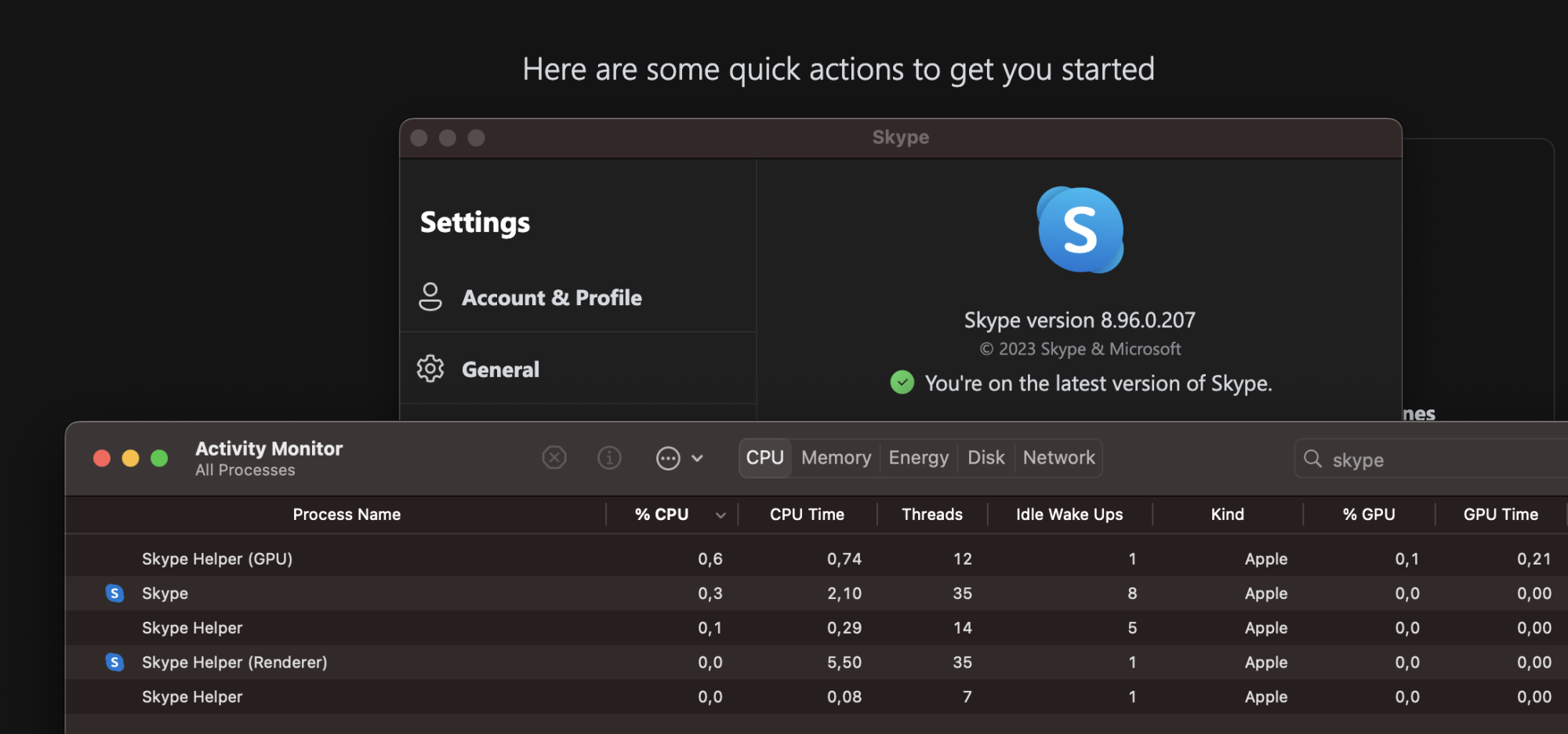Click the ellipsis more-actions icon in Activity Monitor

(668, 458)
